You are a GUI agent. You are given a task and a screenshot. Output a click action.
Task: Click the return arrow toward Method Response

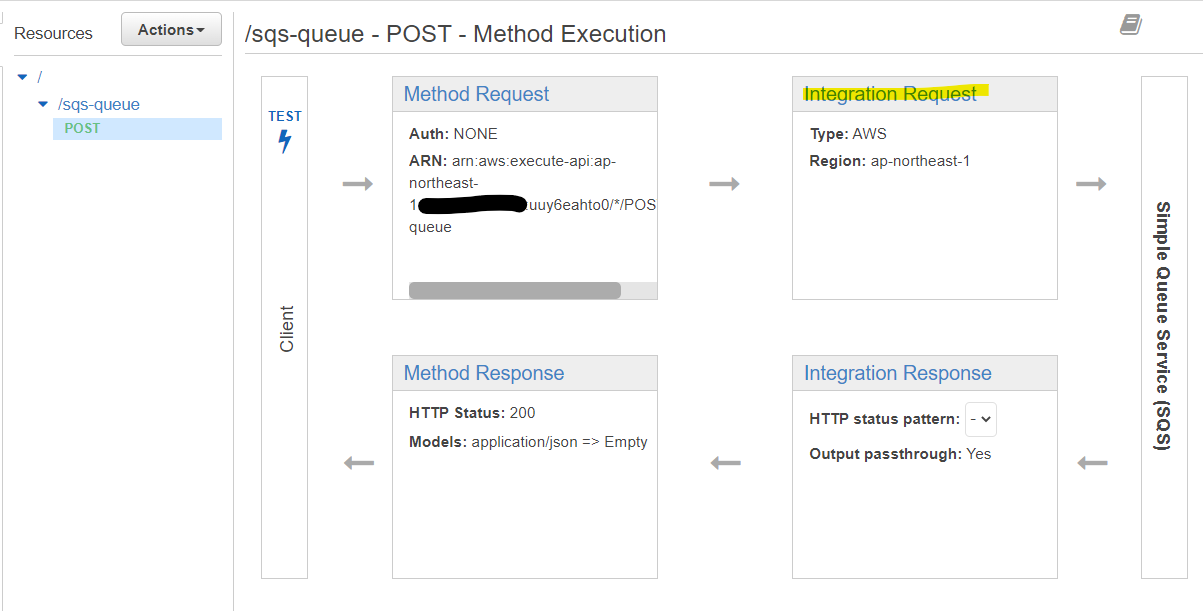click(724, 462)
